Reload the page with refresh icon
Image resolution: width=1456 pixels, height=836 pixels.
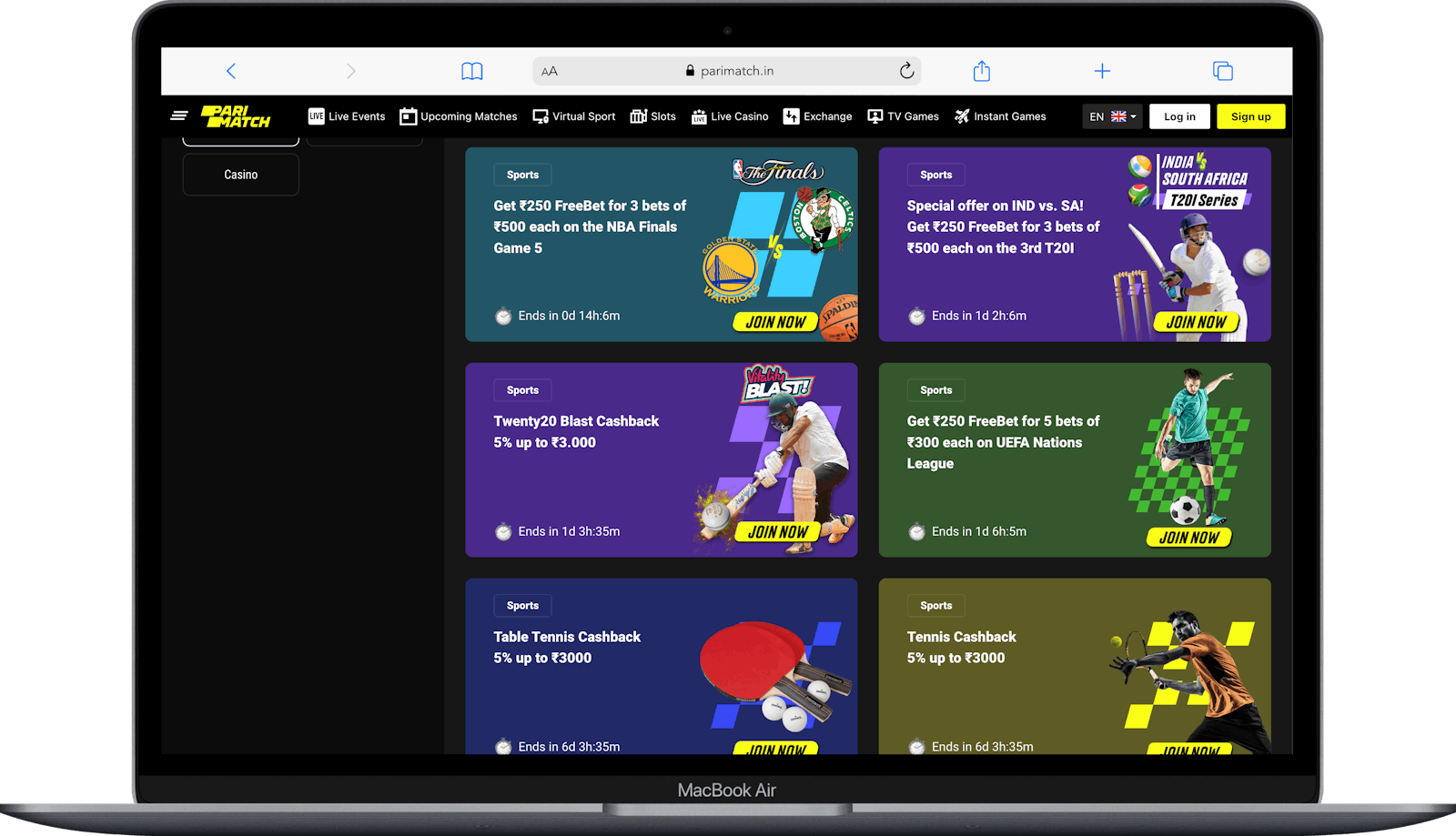pos(906,71)
